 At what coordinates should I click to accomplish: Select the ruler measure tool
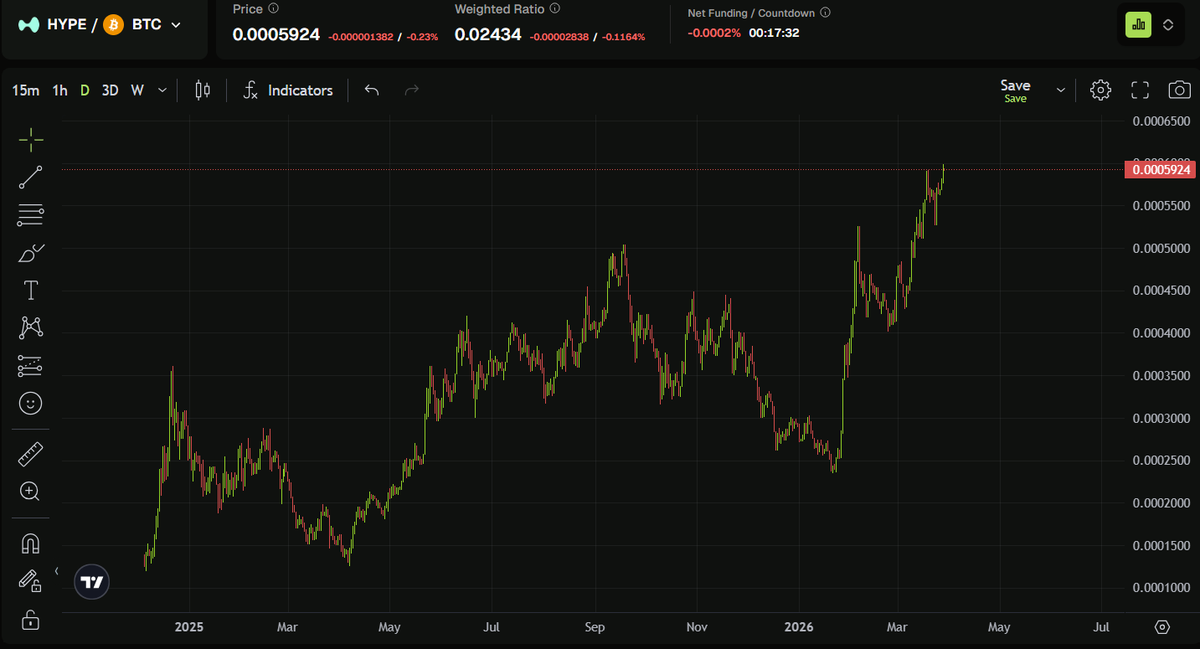pyautogui.click(x=31, y=455)
